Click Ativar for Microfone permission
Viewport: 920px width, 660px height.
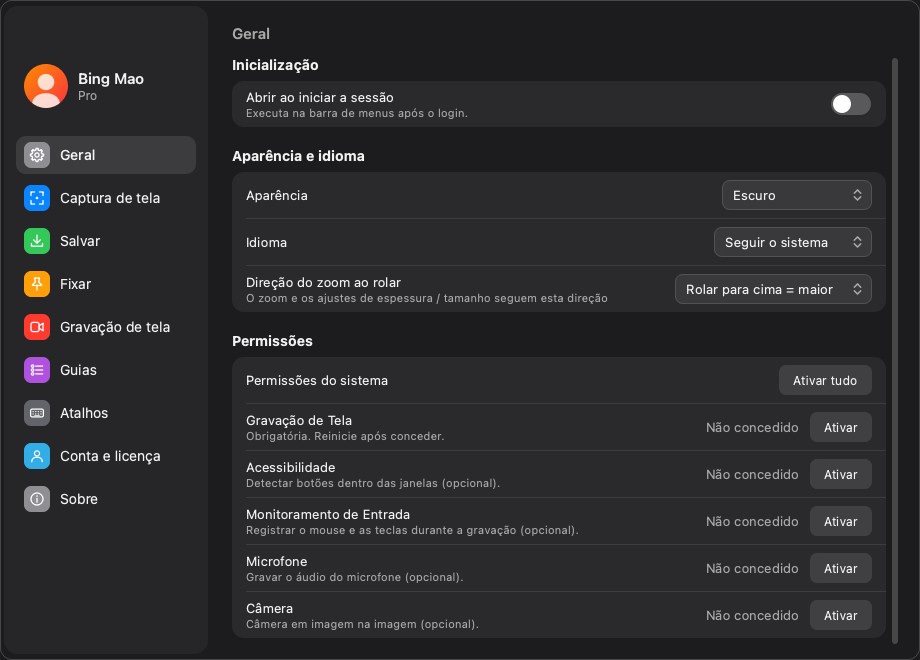coord(840,568)
